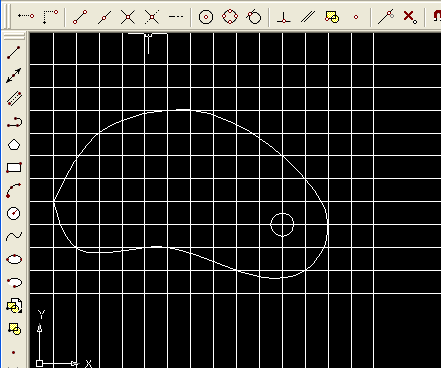This screenshot has height=368, width=441.
Task: Activate the Snap to Tangent icon
Action: point(254,17)
